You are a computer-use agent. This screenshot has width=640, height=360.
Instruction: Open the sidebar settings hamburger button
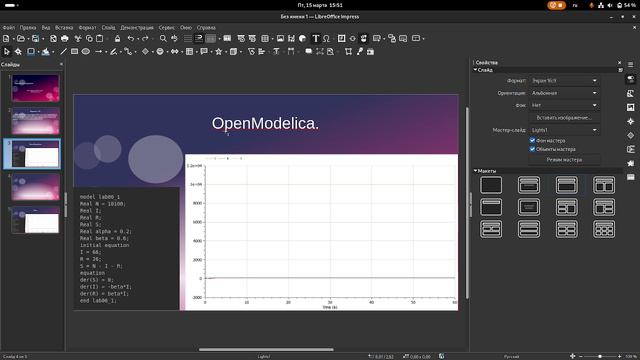(x=631, y=64)
